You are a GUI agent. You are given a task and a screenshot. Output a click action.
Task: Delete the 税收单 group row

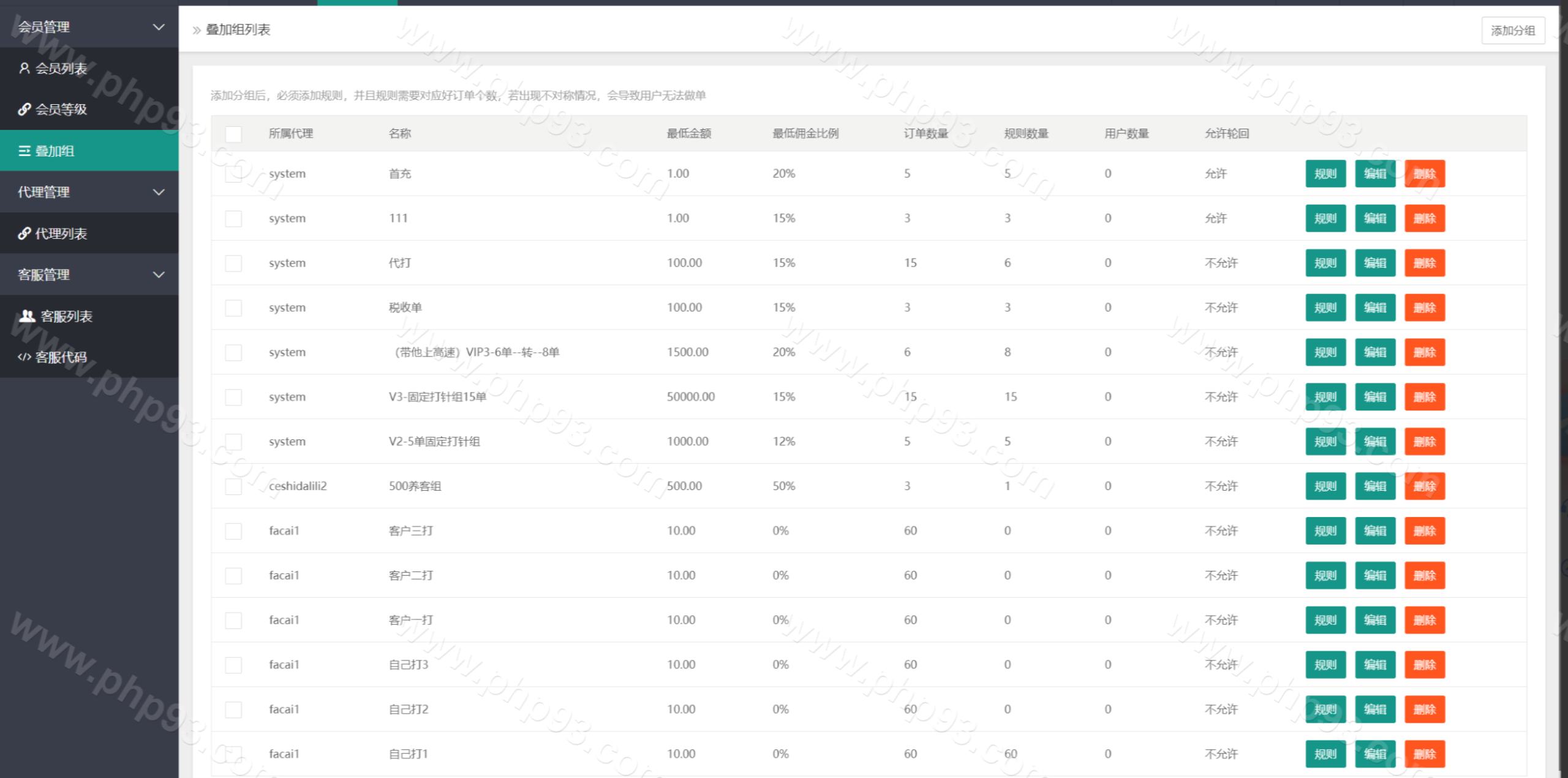pos(1424,308)
